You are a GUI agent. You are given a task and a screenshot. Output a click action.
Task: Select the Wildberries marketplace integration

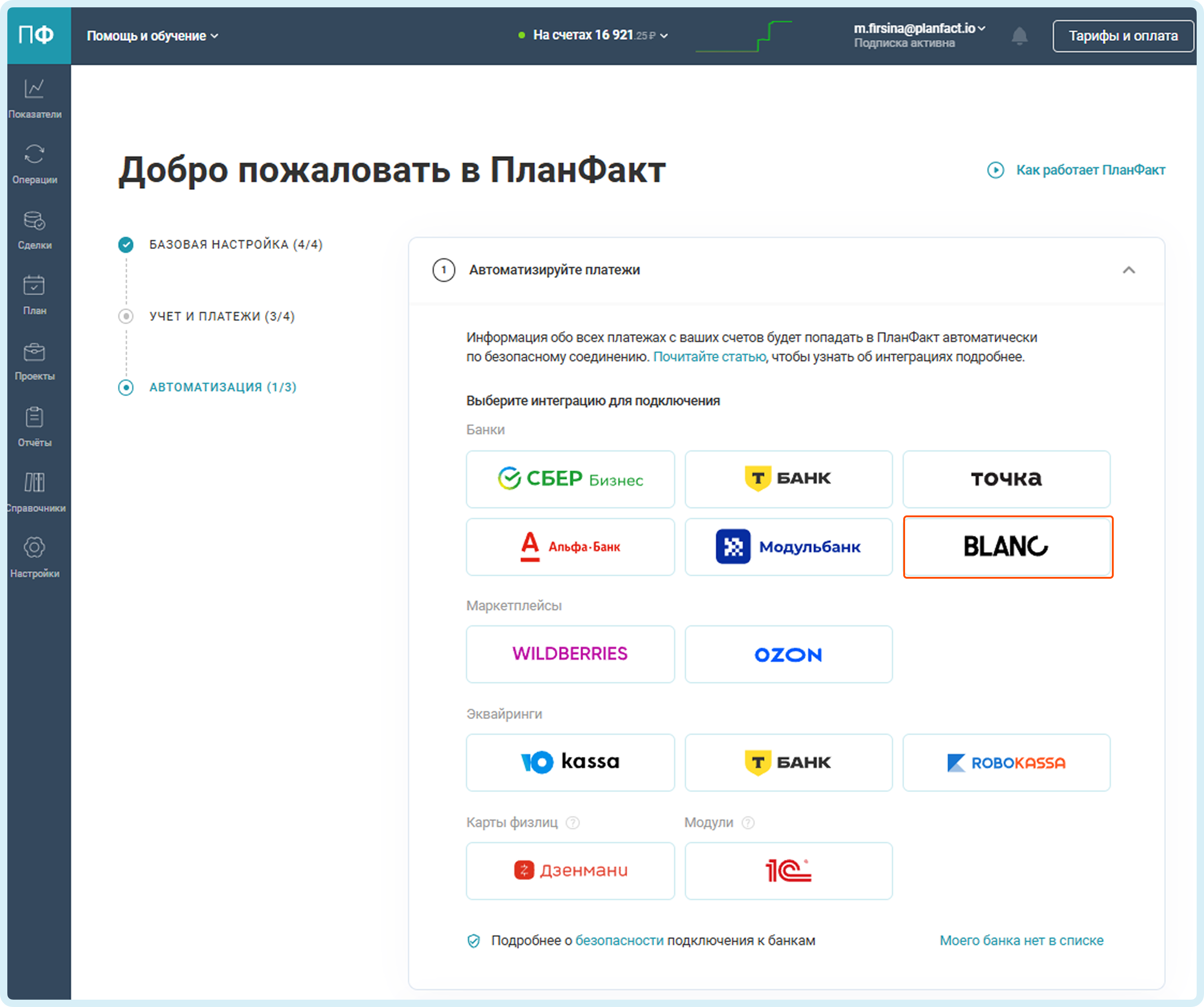pyautogui.click(x=570, y=654)
